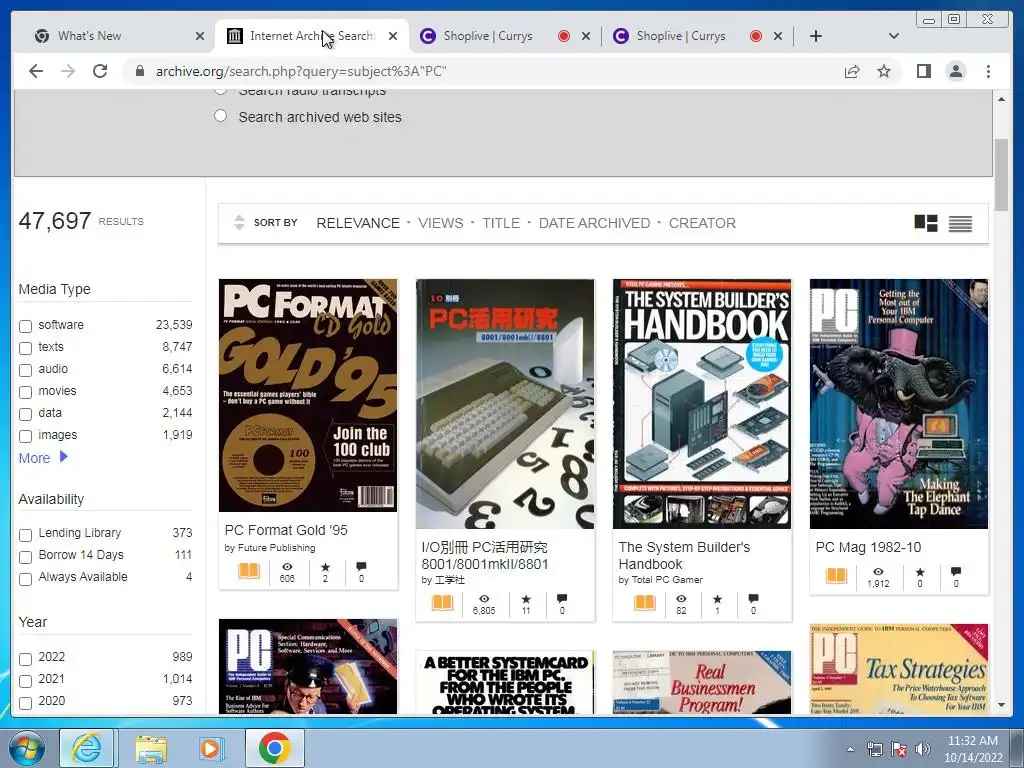Viewport: 1024px width, 768px height.
Task: Click book icon on System Builder's Handbook
Action: click(x=645, y=602)
